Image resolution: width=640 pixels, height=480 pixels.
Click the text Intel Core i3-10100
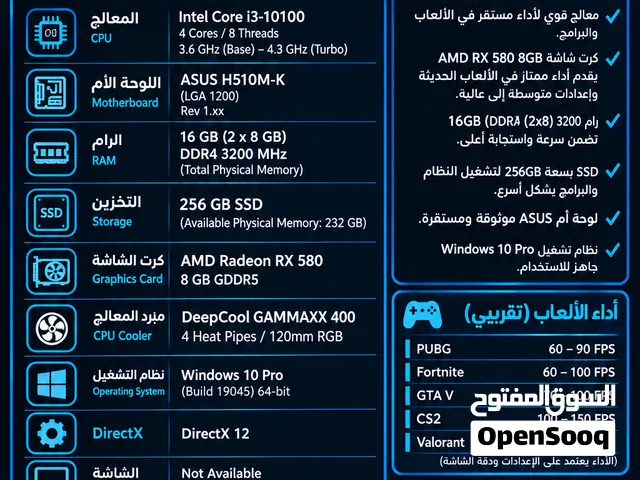coord(242,17)
